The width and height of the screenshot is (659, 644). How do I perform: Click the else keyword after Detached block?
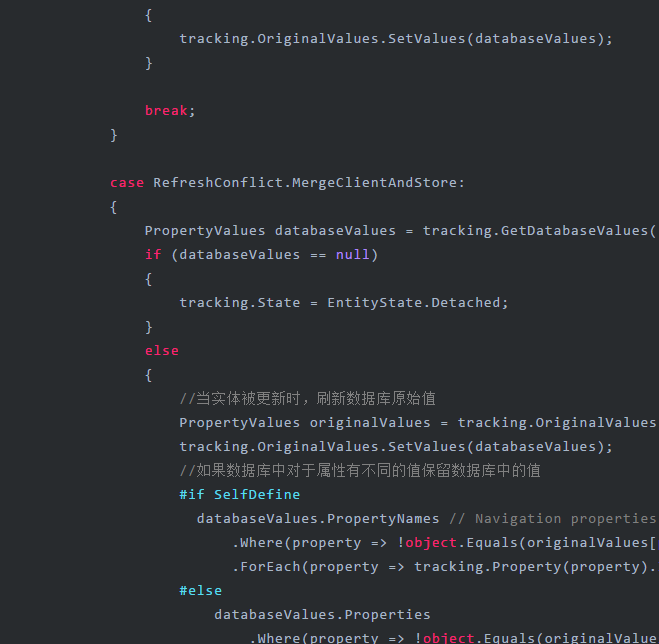pos(161,351)
